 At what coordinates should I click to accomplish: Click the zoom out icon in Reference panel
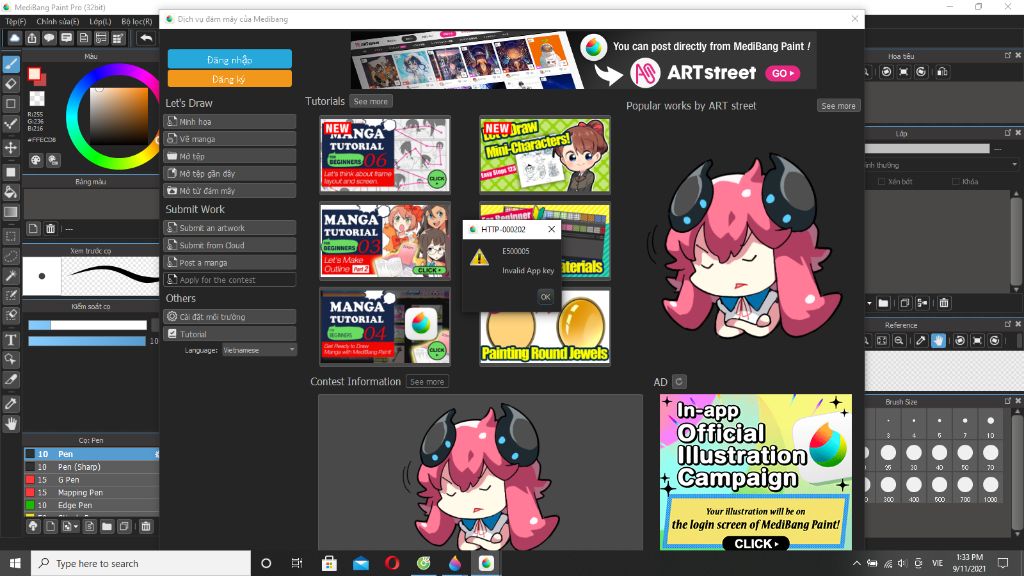[899, 340]
